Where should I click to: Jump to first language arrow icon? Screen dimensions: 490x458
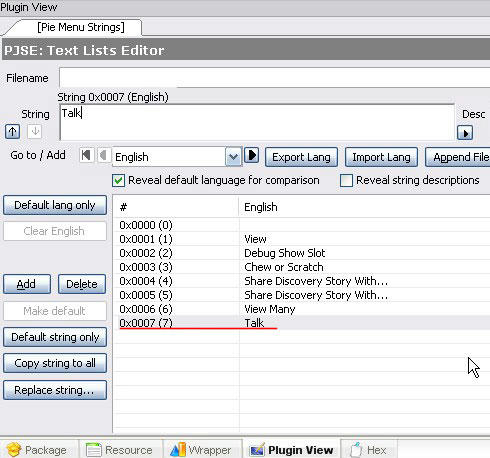86,155
